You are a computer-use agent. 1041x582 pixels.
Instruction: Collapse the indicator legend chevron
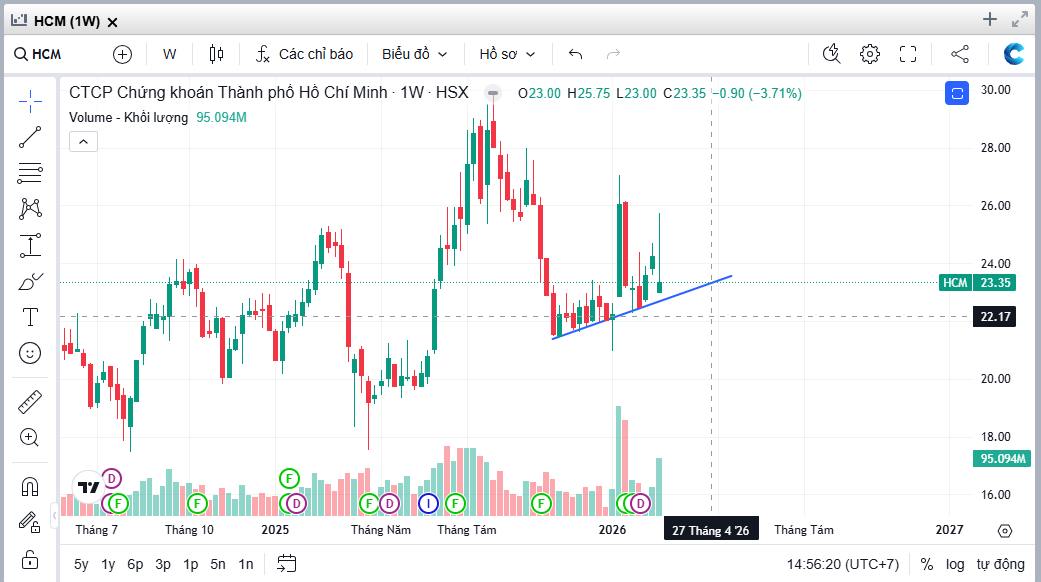point(84,141)
